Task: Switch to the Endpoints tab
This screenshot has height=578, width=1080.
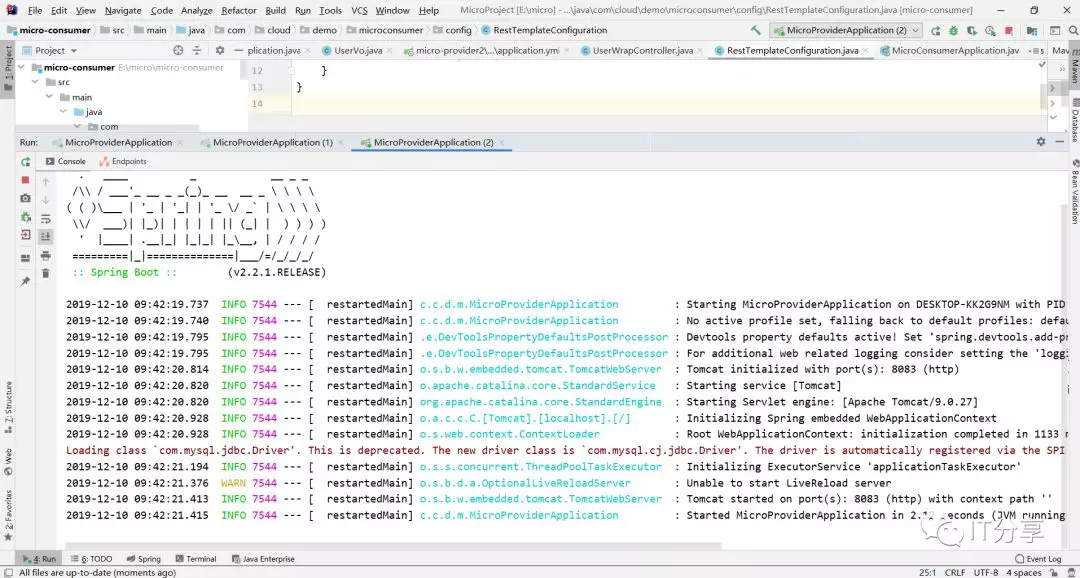Action: [123, 161]
